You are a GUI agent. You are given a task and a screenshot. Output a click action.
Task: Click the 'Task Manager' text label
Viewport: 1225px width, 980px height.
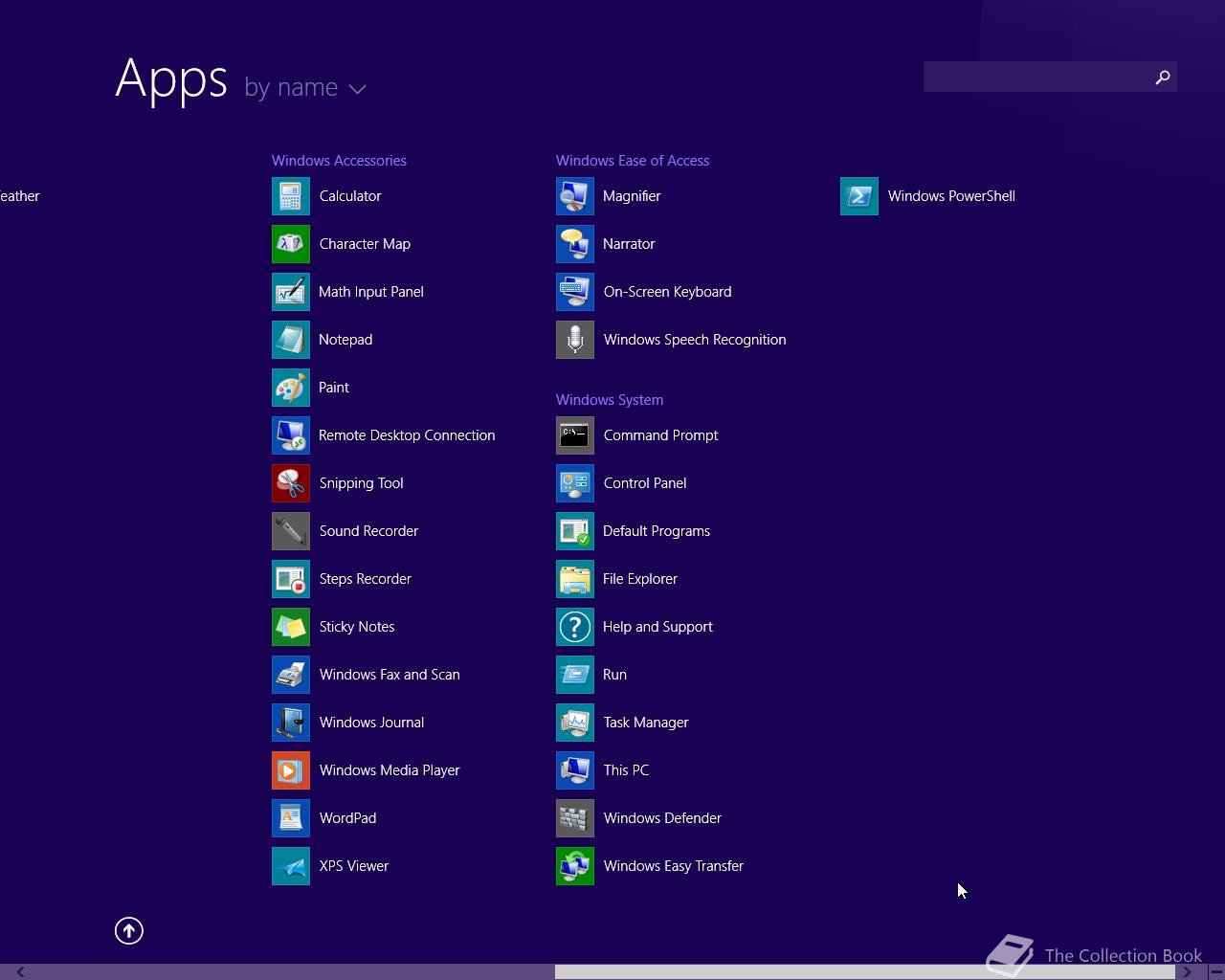coord(646,723)
